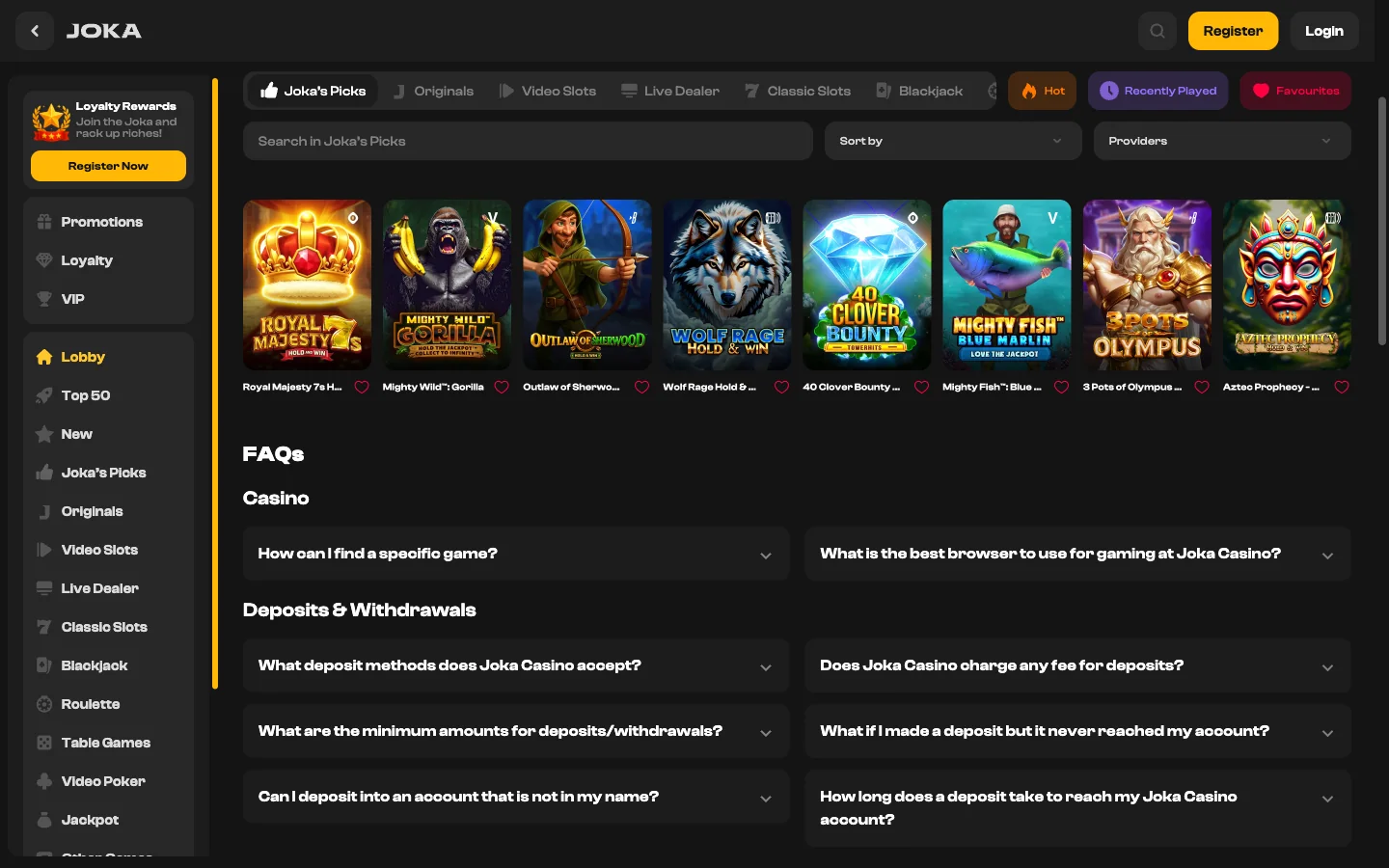Click the clock icon on Recently Played
Image resolution: width=1389 pixels, height=868 pixels.
(1109, 91)
